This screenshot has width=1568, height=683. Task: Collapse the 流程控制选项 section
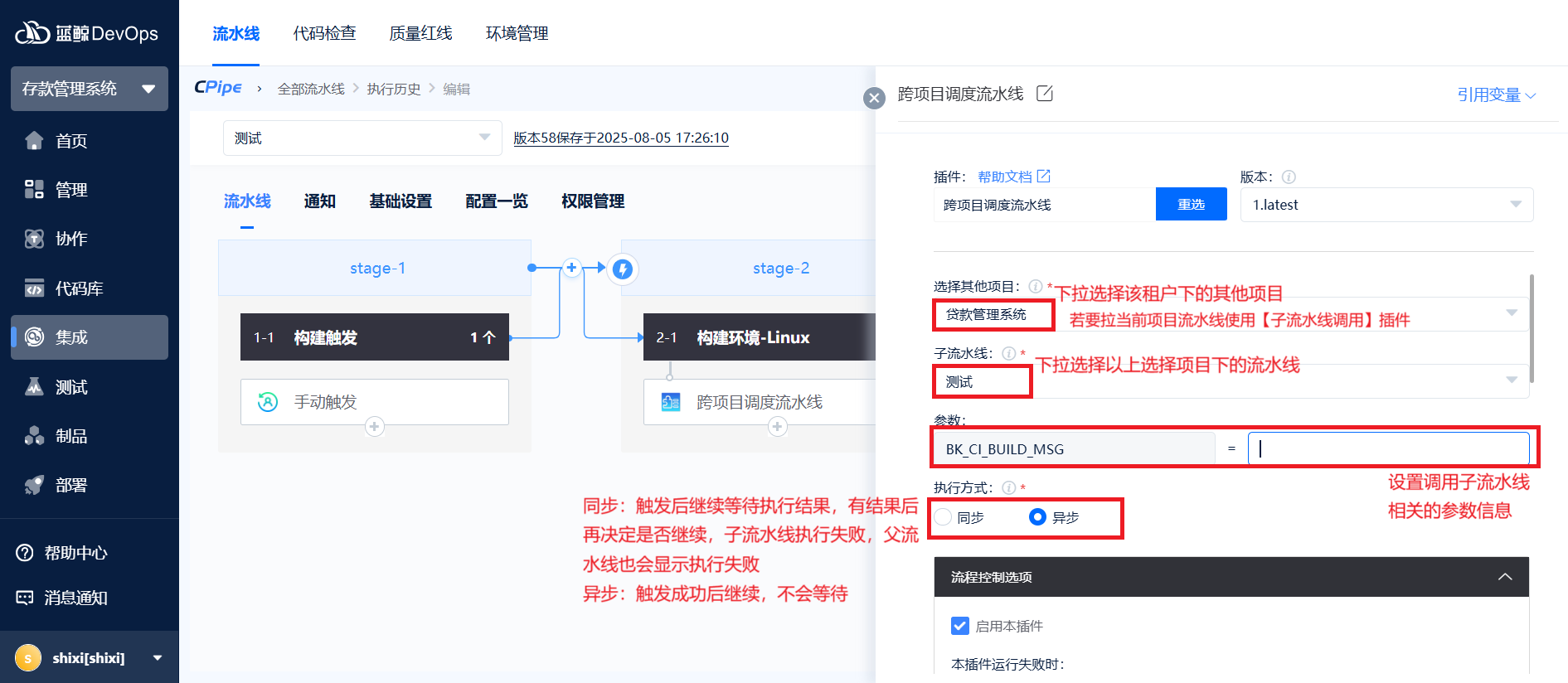click(1505, 577)
